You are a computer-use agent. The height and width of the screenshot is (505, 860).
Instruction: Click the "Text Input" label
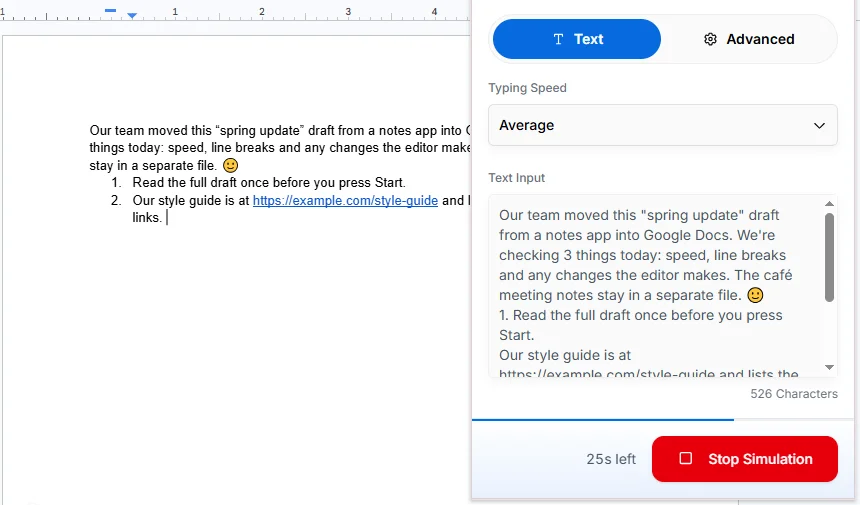pos(517,178)
